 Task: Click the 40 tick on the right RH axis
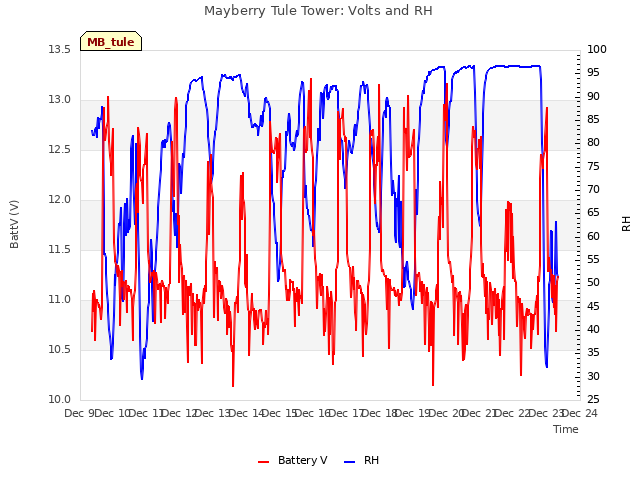pyautogui.click(x=593, y=329)
